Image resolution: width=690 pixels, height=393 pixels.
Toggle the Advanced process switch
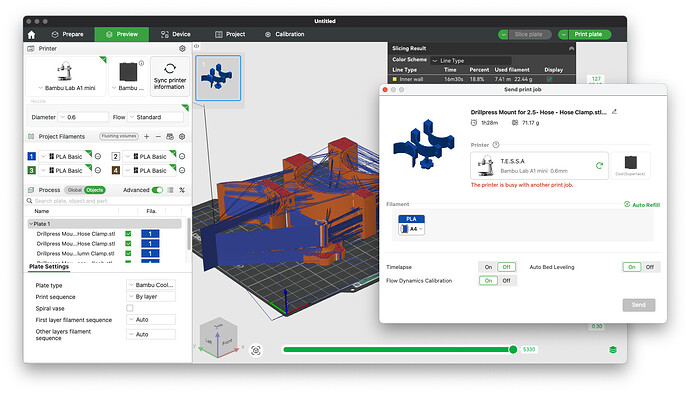coord(157,190)
